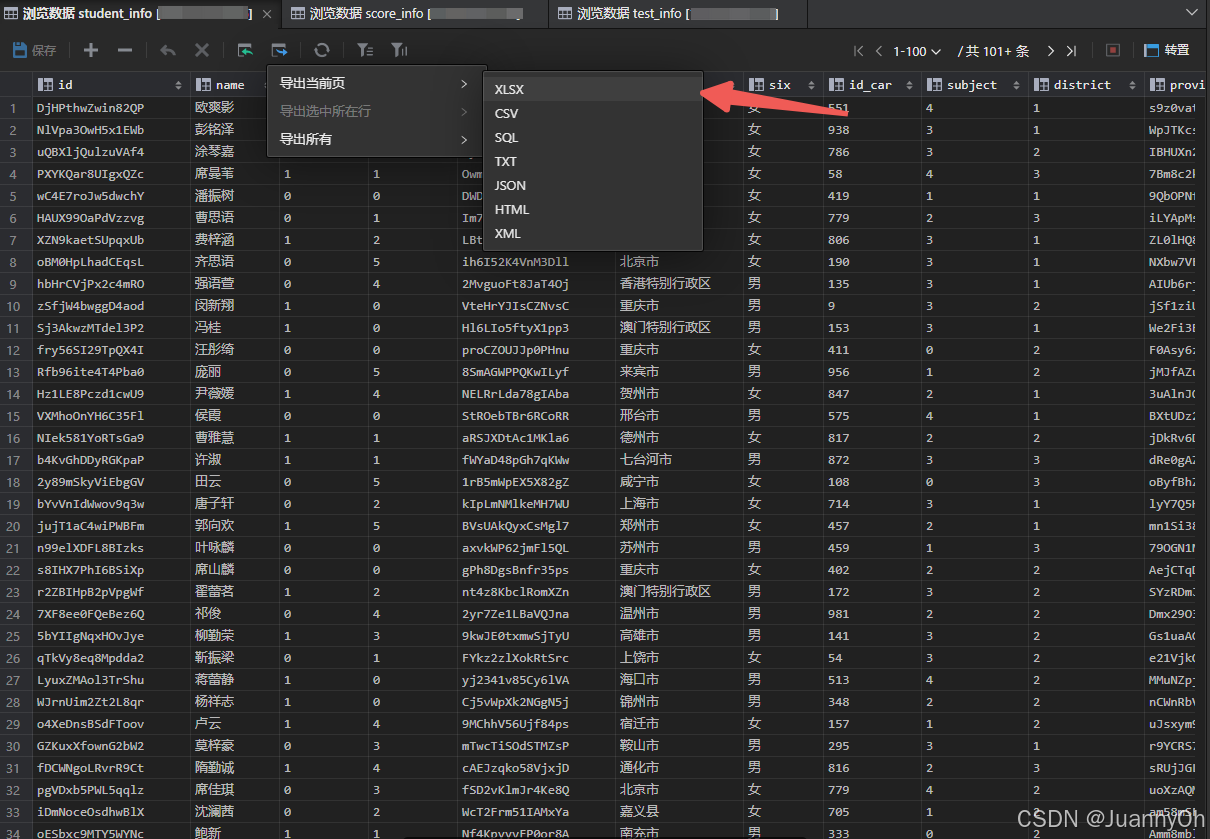Choose JSON from the export format menu
This screenshot has height=839, width=1210.
click(510, 185)
